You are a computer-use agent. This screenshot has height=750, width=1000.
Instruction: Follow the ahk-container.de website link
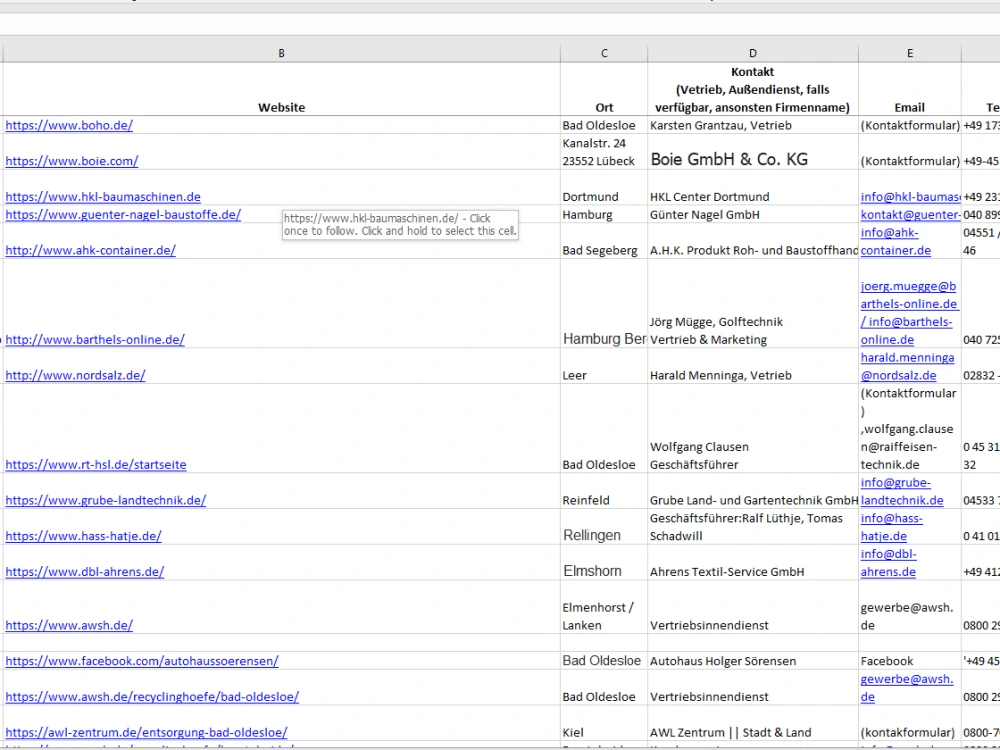pos(91,251)
